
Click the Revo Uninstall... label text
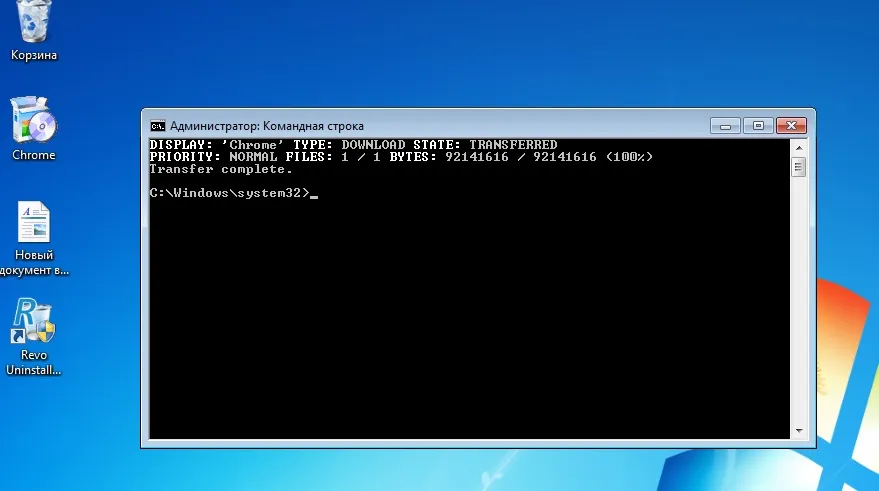[34, 362]
